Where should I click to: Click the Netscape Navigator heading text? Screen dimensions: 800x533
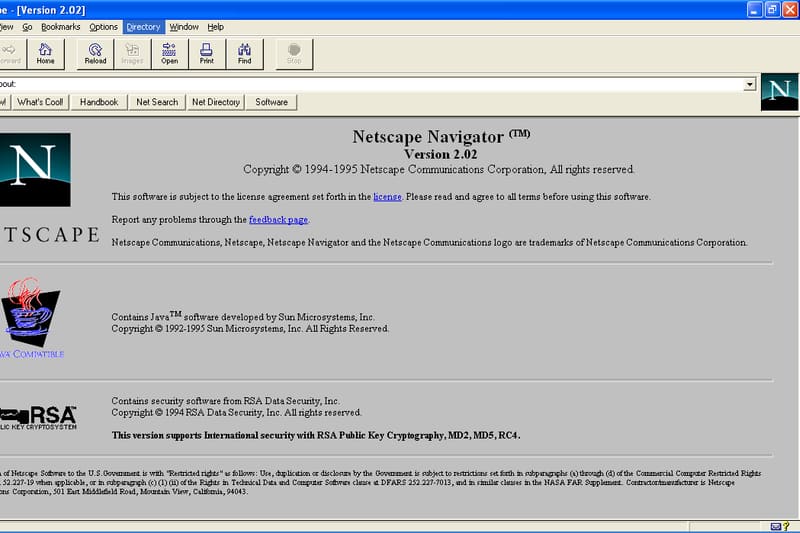click(441, 137)
